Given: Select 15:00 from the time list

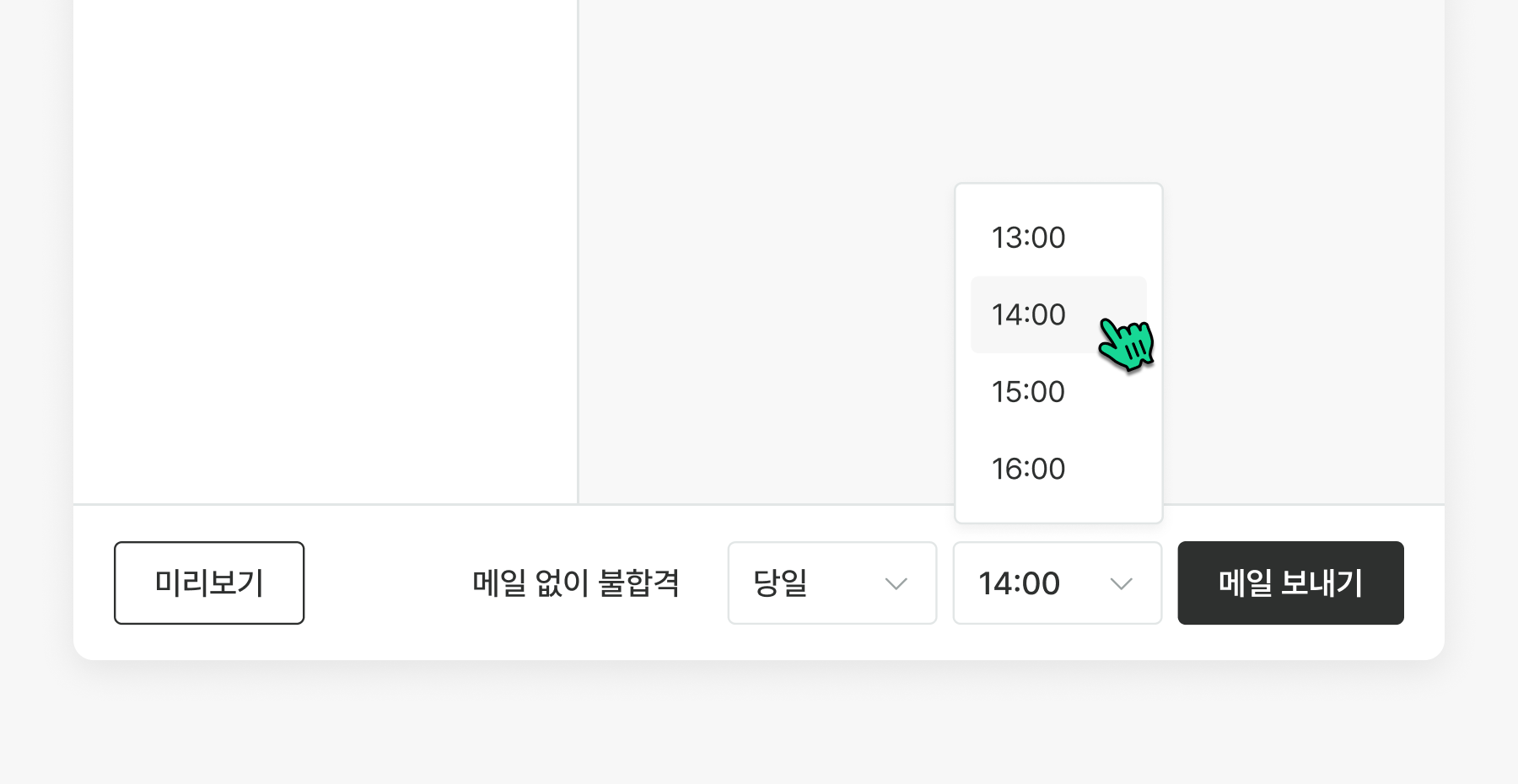Looking at the screenshot, I should click(1029, 392).
